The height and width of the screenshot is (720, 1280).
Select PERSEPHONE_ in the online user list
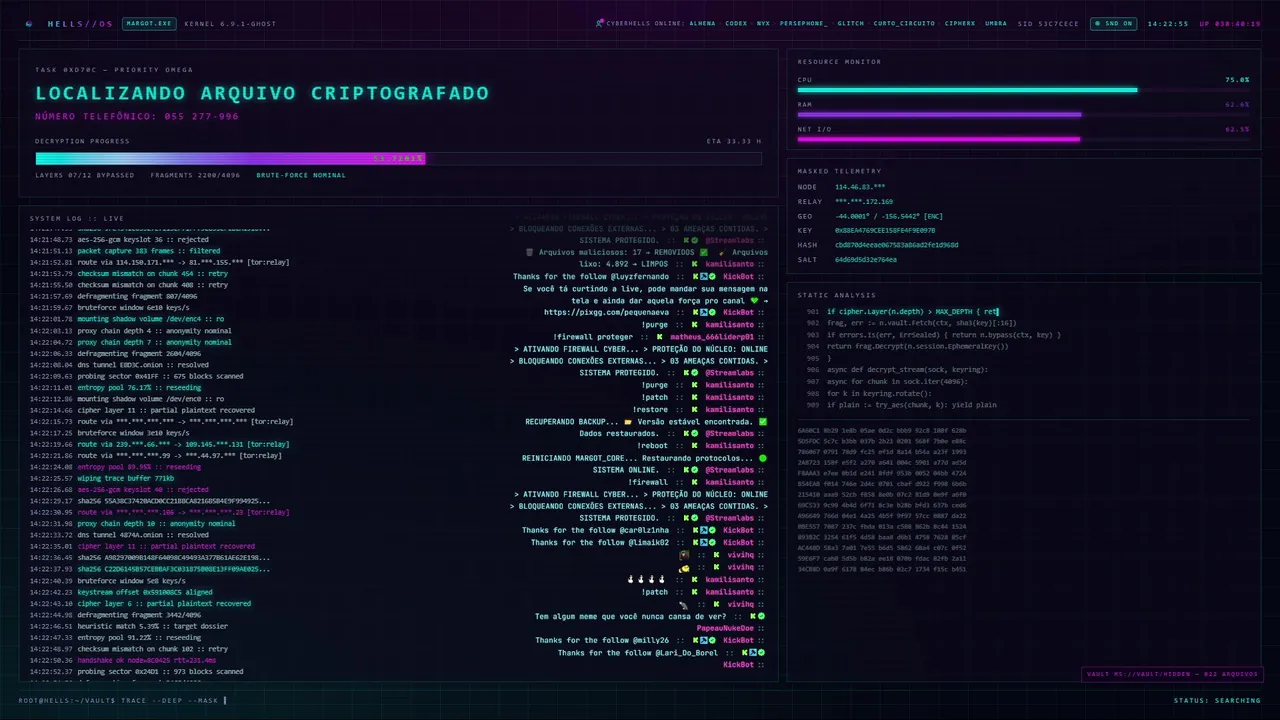click(804, 23)
